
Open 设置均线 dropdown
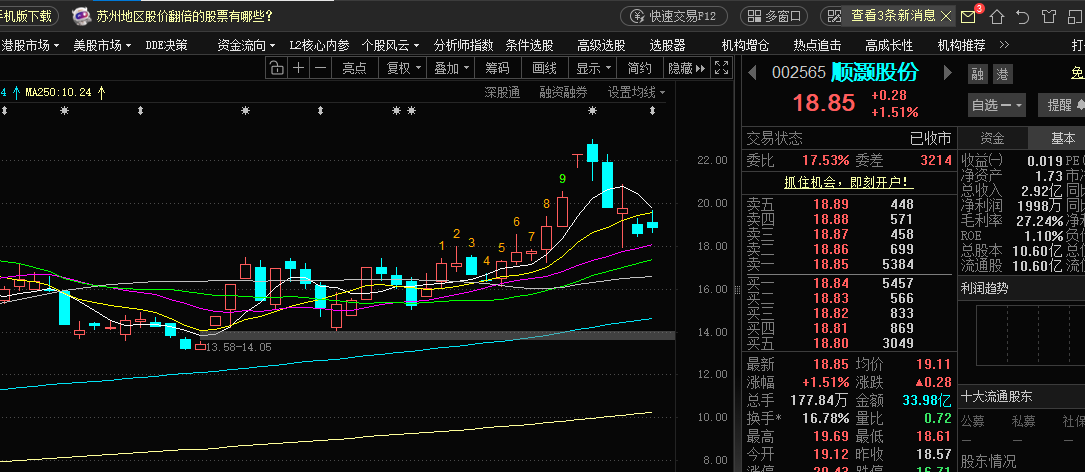click(637, 92)
